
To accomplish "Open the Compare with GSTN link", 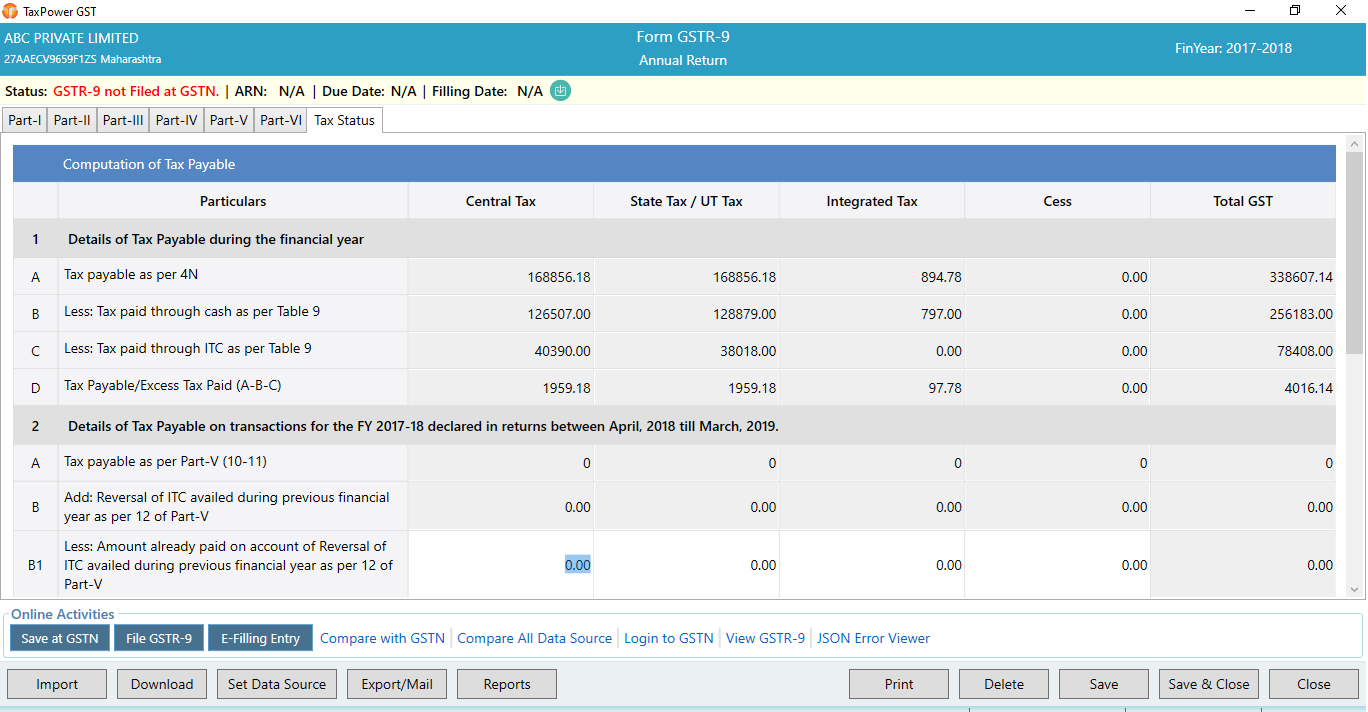I will click(382, 638).
